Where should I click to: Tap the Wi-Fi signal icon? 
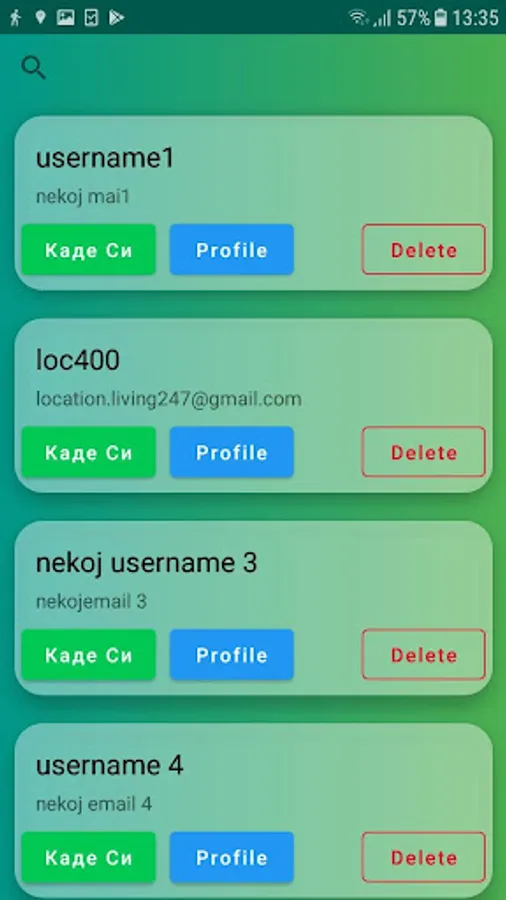pos(359,18)
